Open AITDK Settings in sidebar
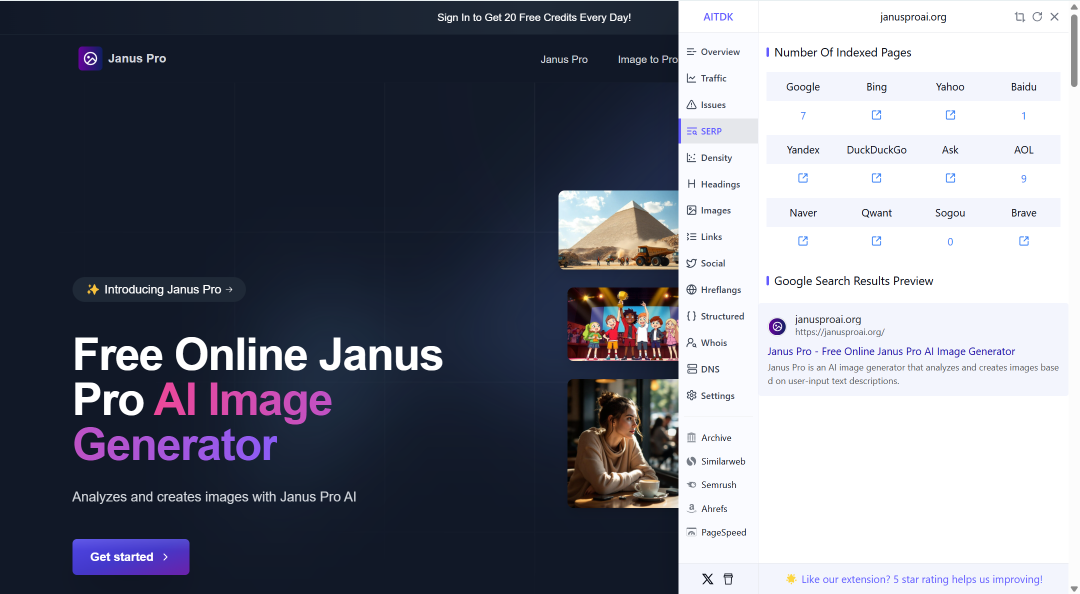 (x=718, y=396)
